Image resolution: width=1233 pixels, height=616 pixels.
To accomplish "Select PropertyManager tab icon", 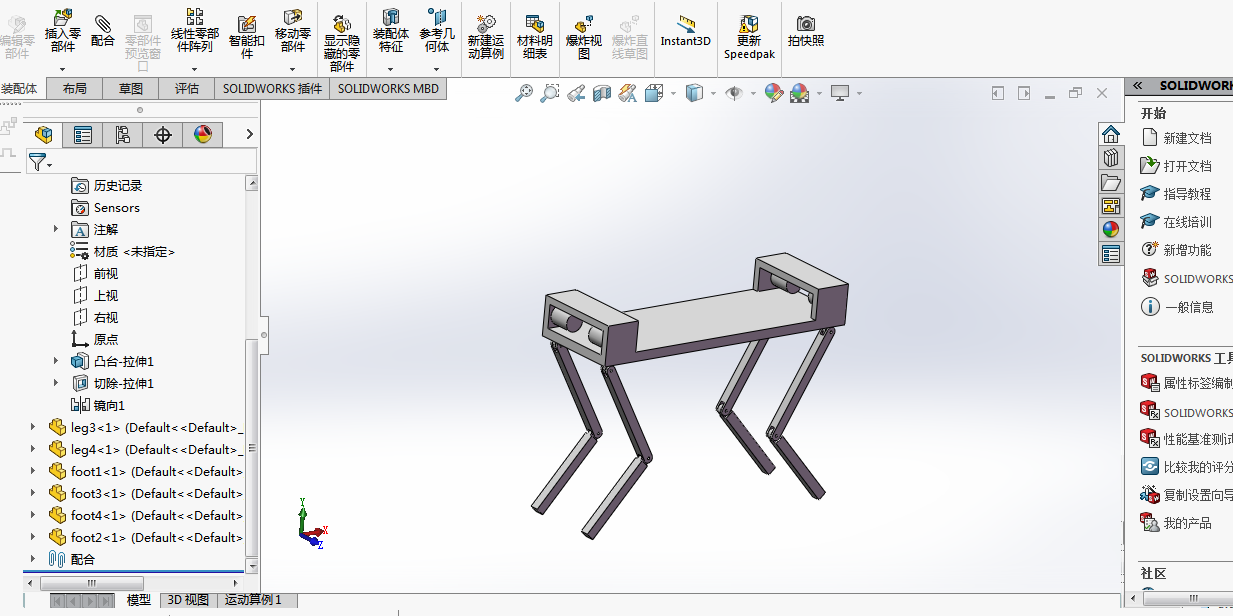I will (83, 134).
